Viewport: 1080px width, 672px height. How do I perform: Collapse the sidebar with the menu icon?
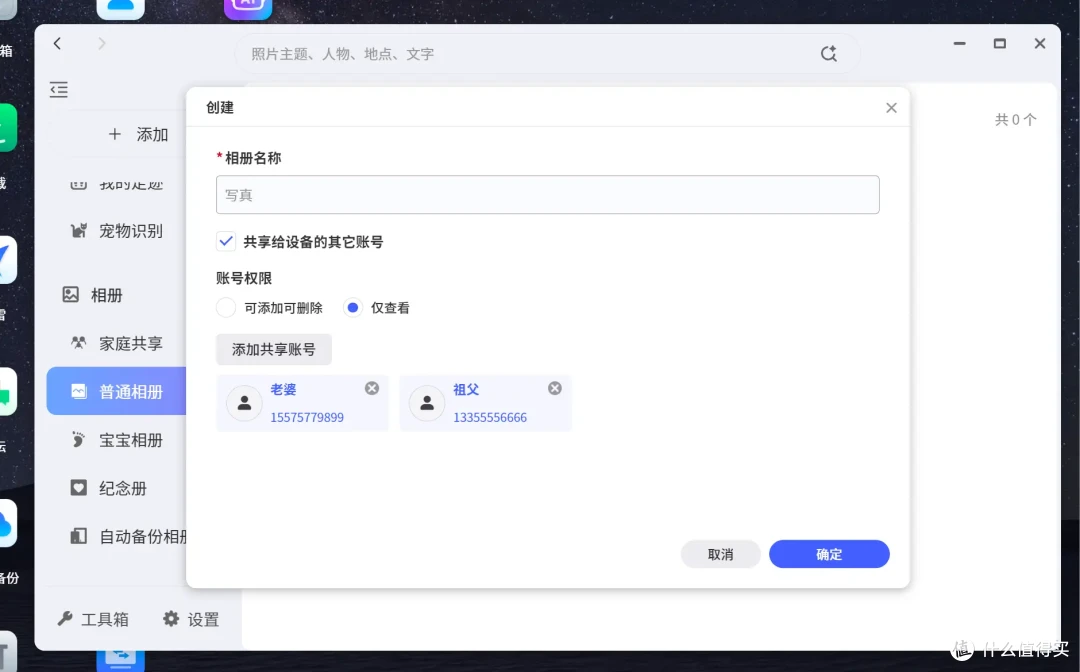tap(59, 90)
